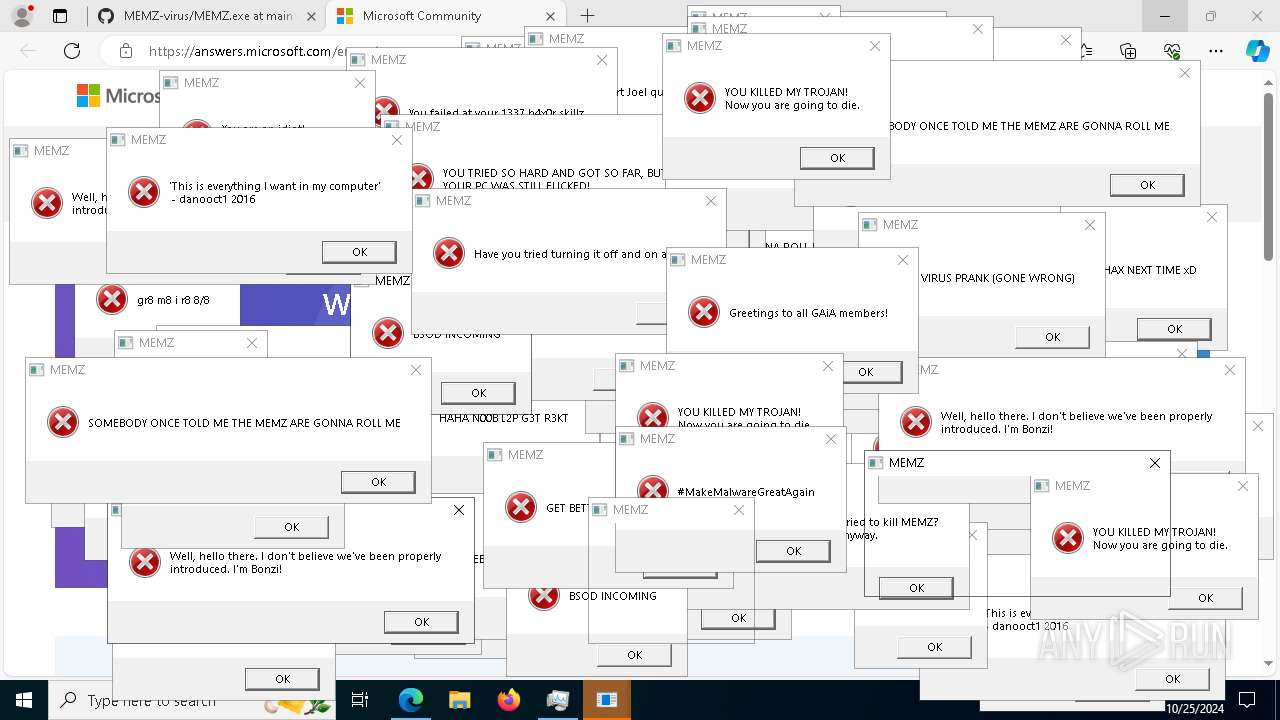Click error icon beside 'gr8 m8 i r8 8/8'
1280x720 pixels.
pyautogui.click(x=112, y=299)
